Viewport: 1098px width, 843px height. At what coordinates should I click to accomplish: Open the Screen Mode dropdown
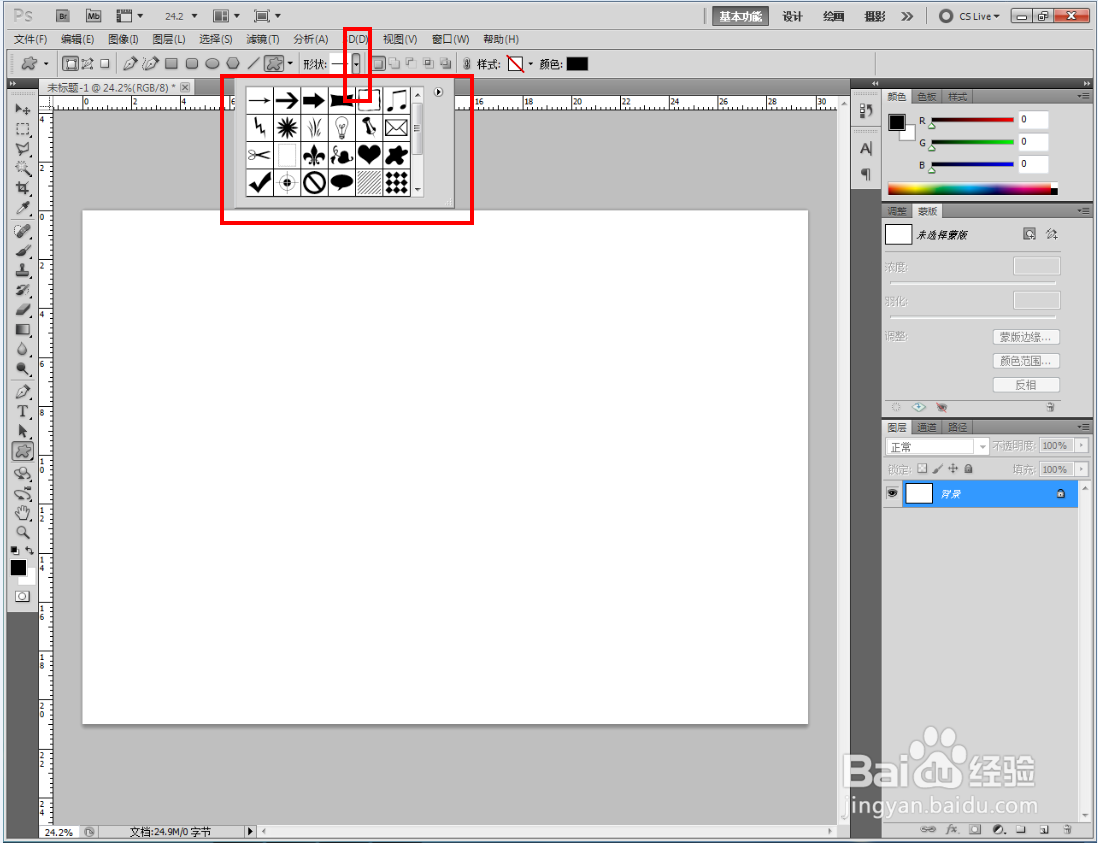[x=267, y=15]
